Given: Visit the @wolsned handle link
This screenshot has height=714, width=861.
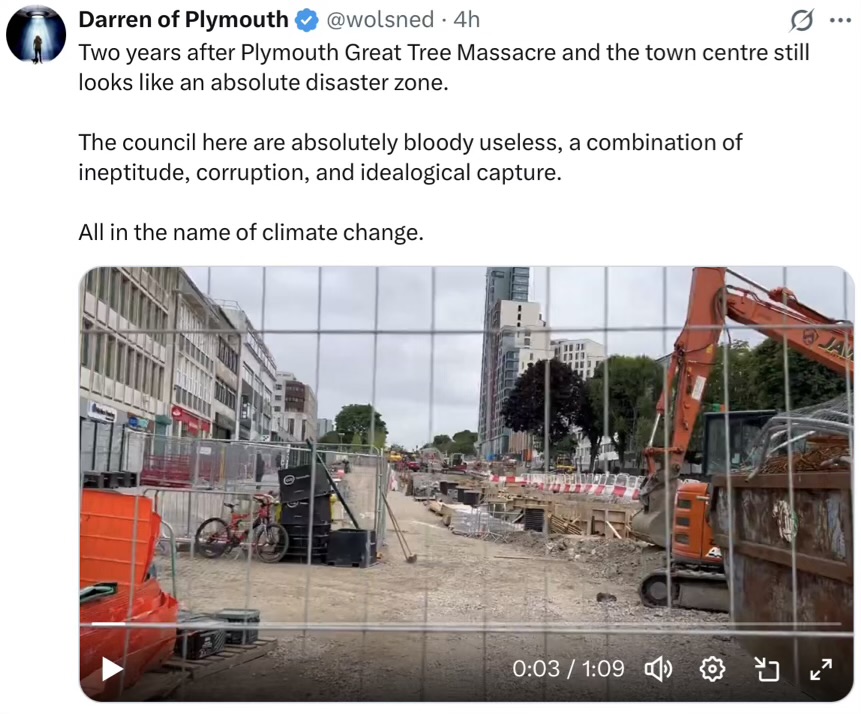Looking at the screenshot, I should click(x=380, y=20).
